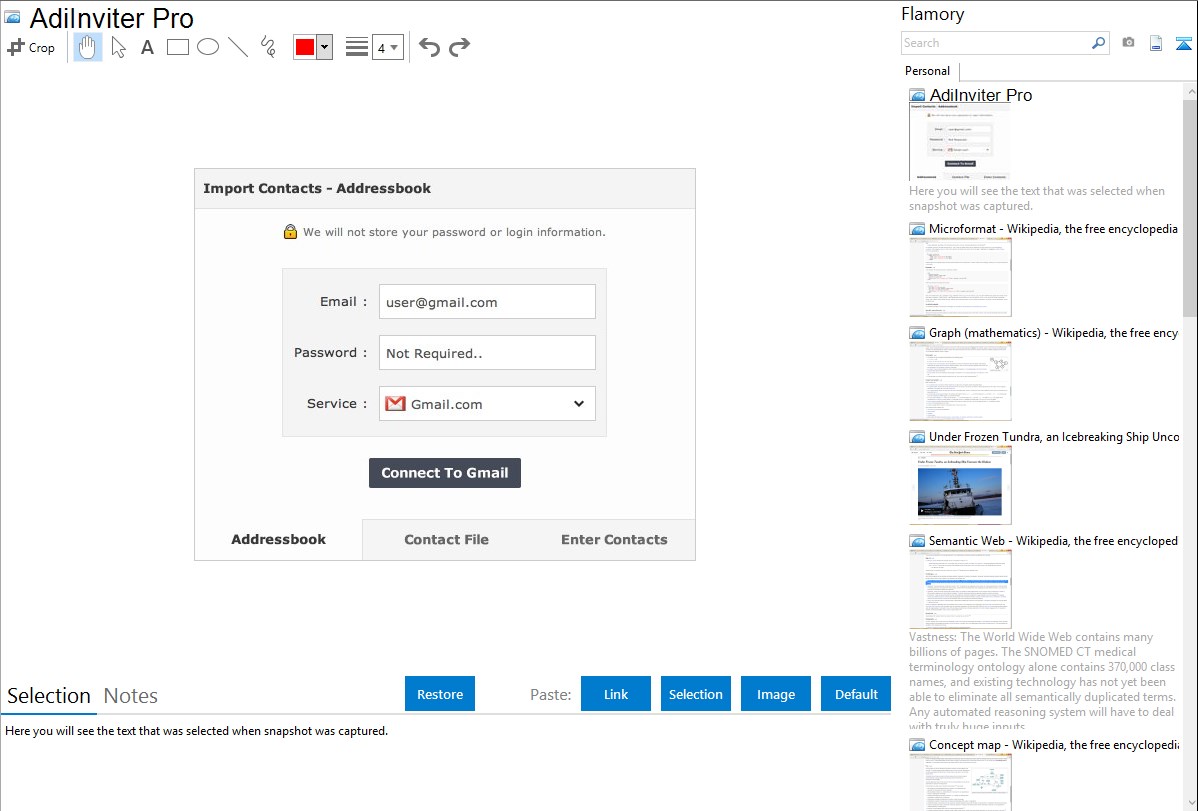Screen dimensions: 1198x811
Task: Open the Graph (mathematics) snapshot thumbnail
Action: tap(960, 381)
